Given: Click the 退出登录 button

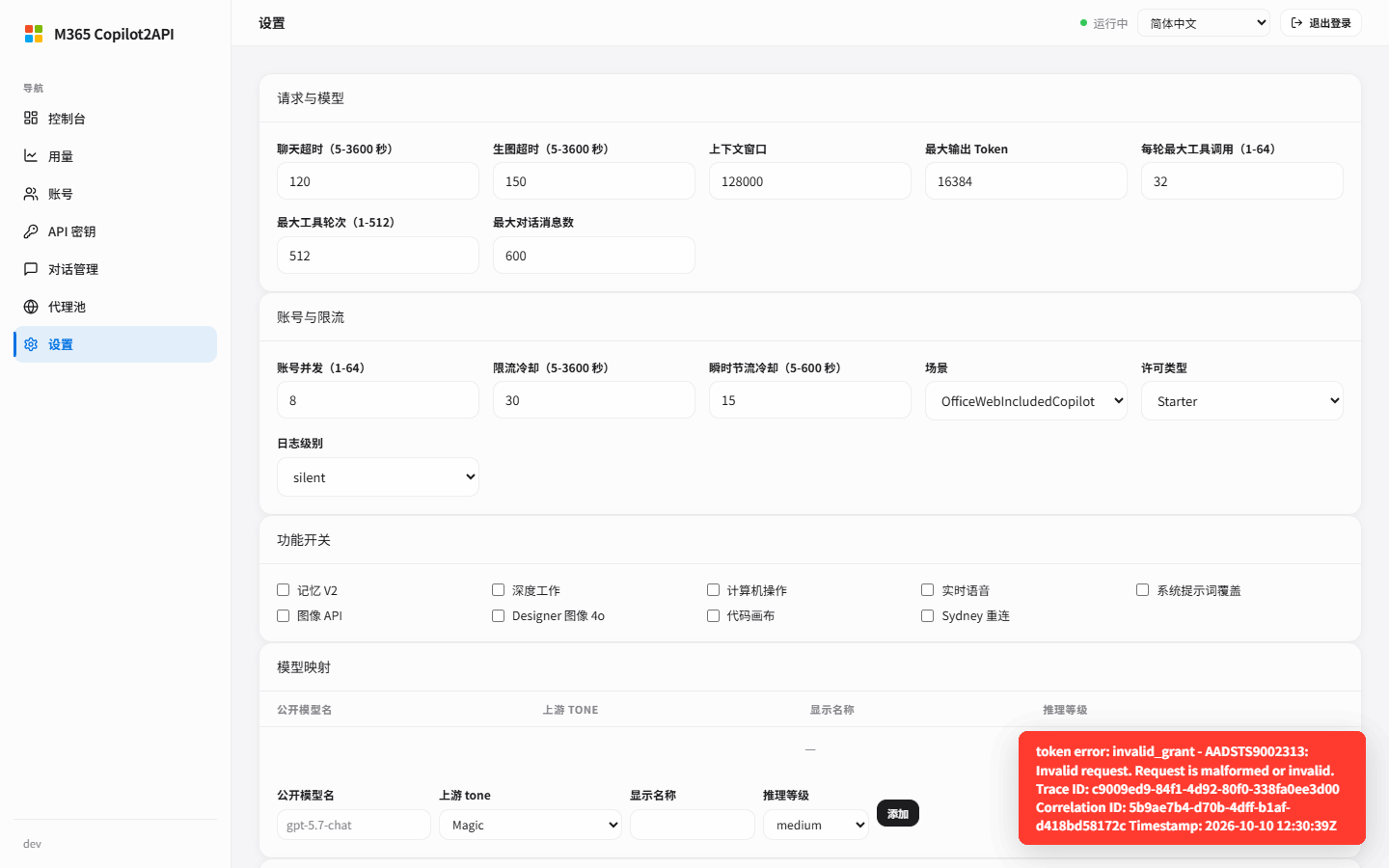Looking at the screenshot, I should point(1321,23).
